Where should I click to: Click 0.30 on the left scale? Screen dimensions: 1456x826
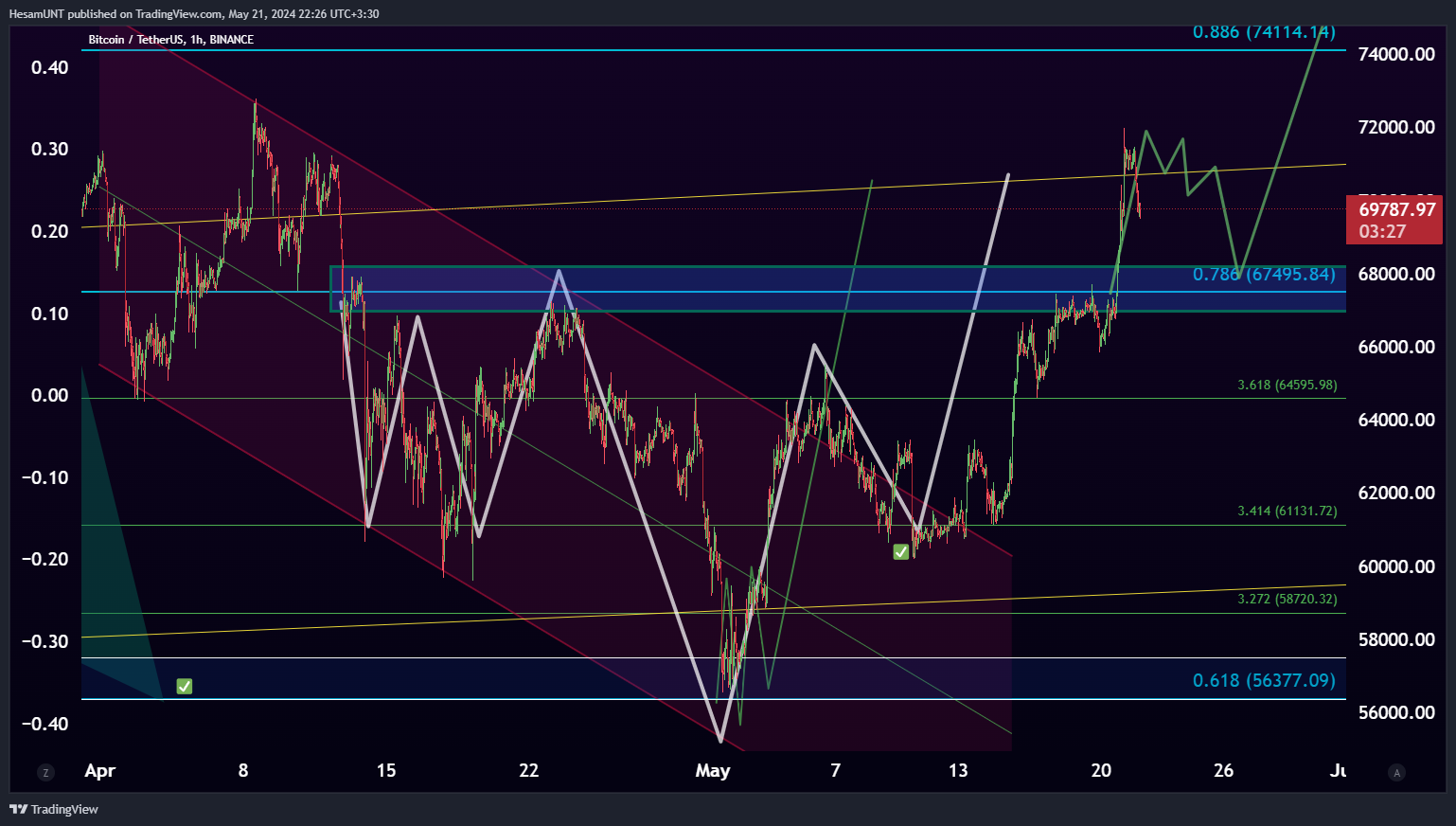tap(49, 149)
